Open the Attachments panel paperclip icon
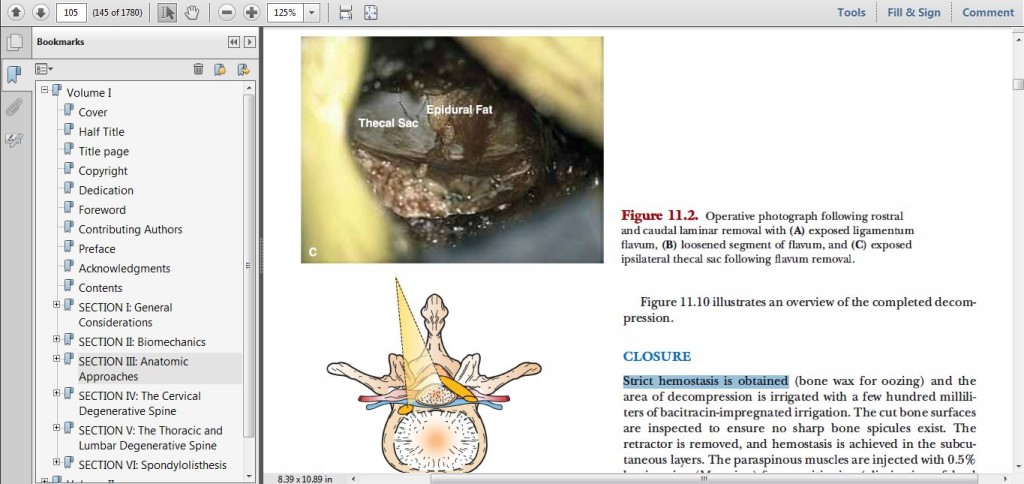Image resolution: width=1024 pixels, height=484 pixels. [x=14, y=106]
